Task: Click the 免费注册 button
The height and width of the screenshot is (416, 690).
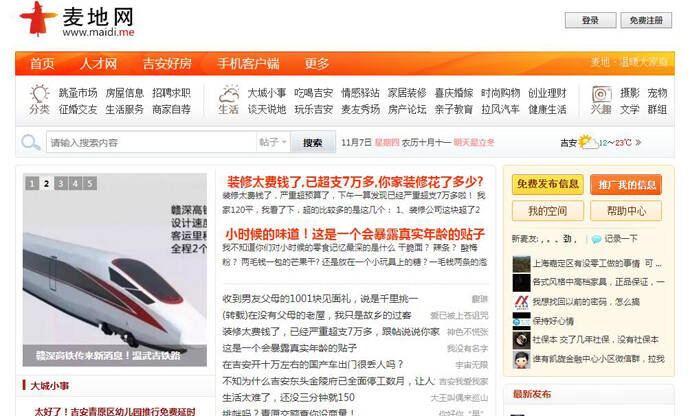Action: 645,20
